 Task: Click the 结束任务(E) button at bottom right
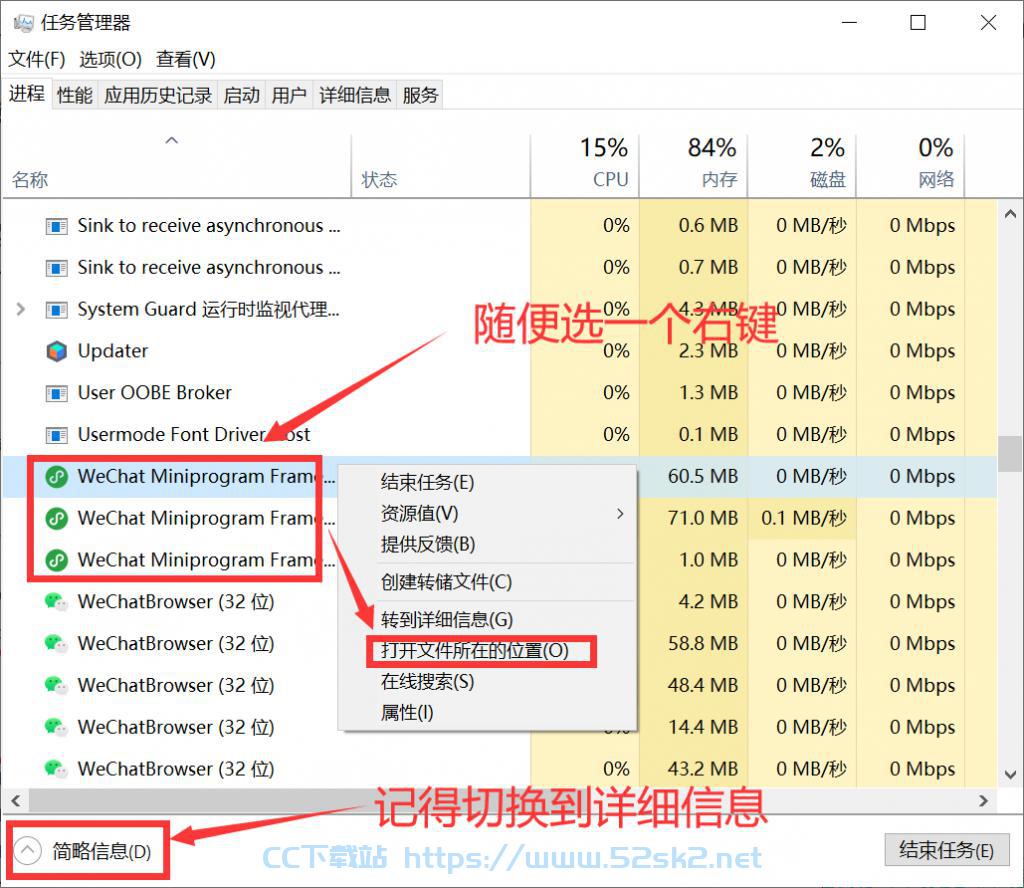coord(946,850)
